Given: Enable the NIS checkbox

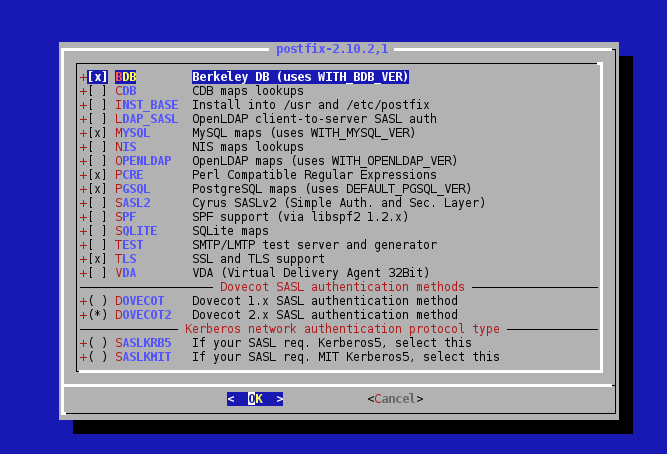Looking at the screenshot, I should pyautogui.click(x=97, y=147).
